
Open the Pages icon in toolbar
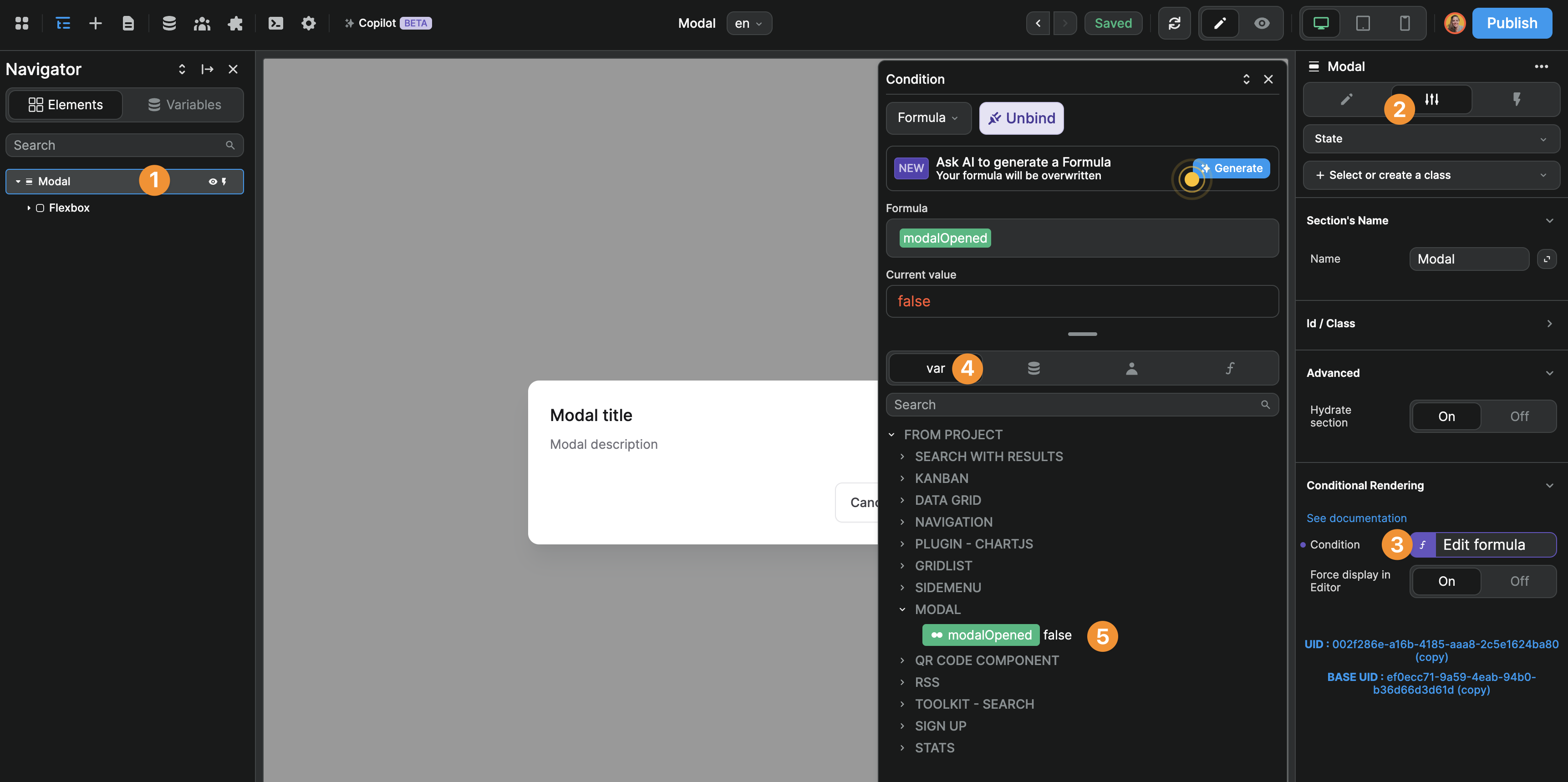click(128, 23)
